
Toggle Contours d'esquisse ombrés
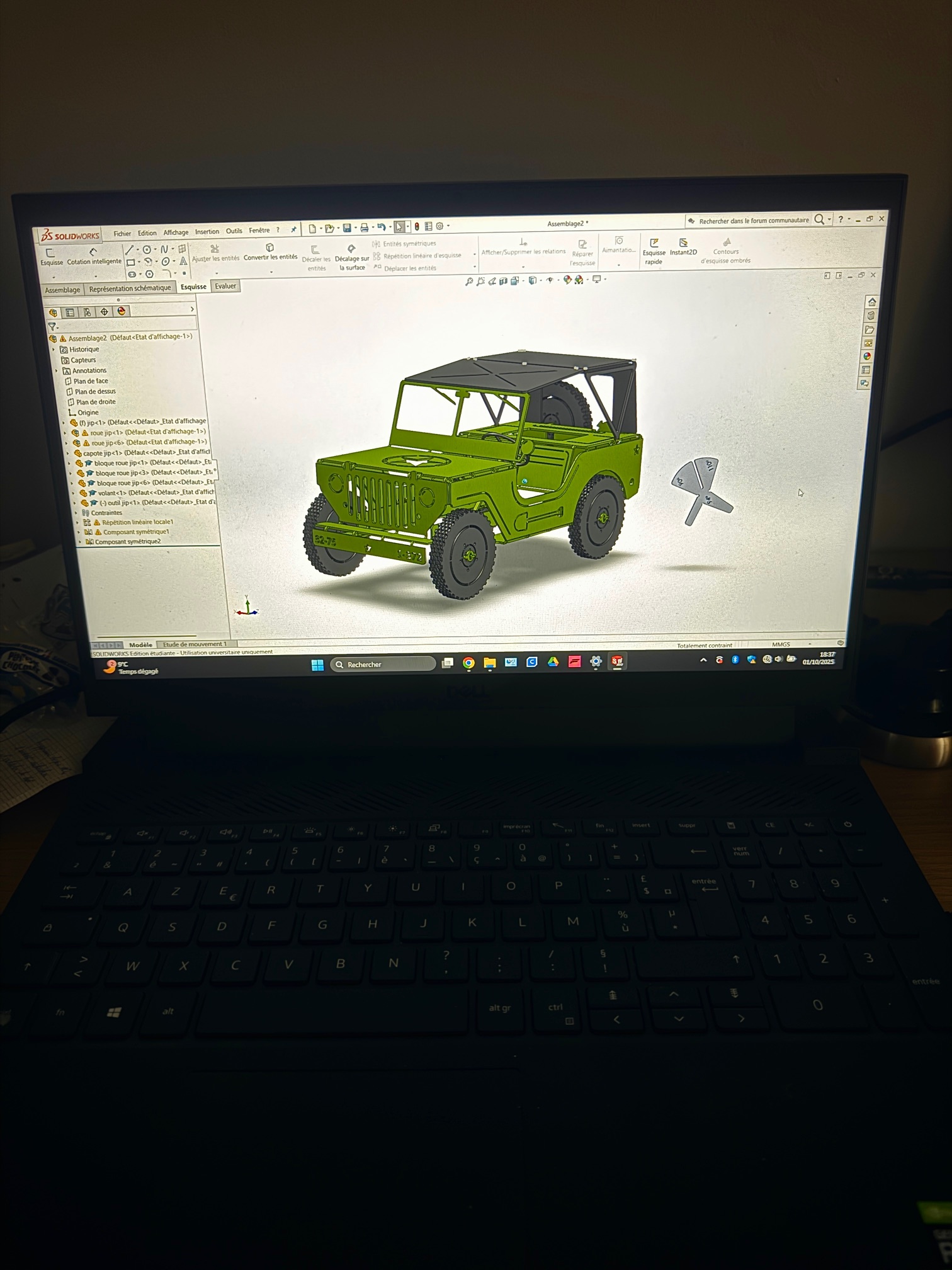[726, 250]
